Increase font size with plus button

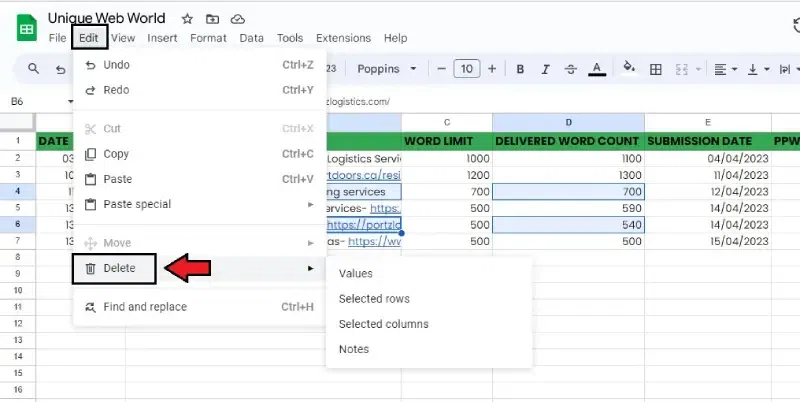(x=492, y=69)
